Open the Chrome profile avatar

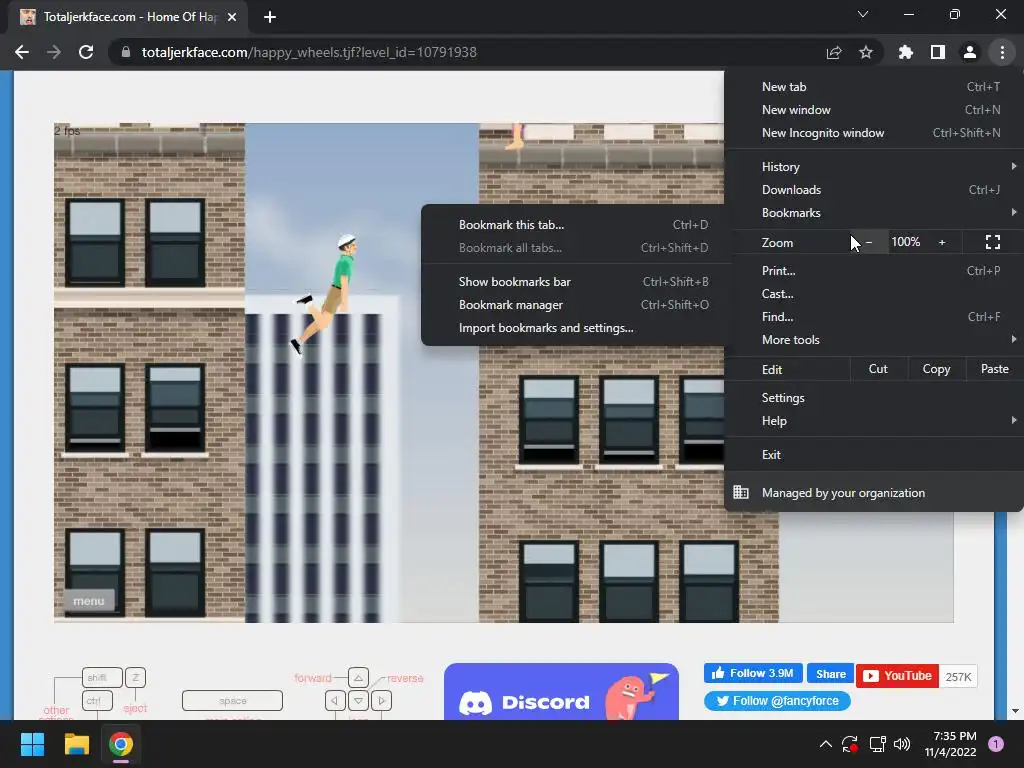pyautogui.click(x=970, y=52)
